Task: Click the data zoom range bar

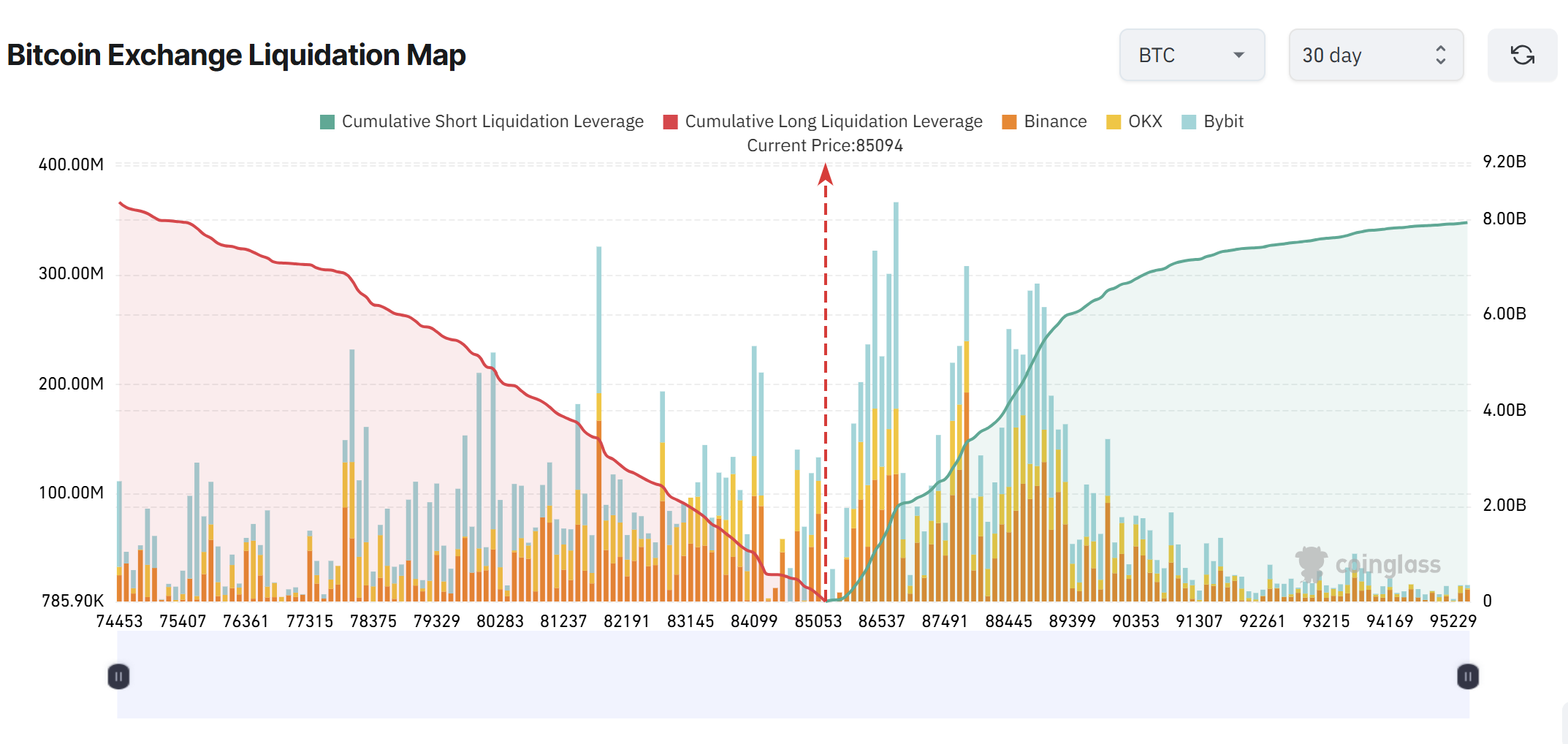Action: tap(793, 676)
